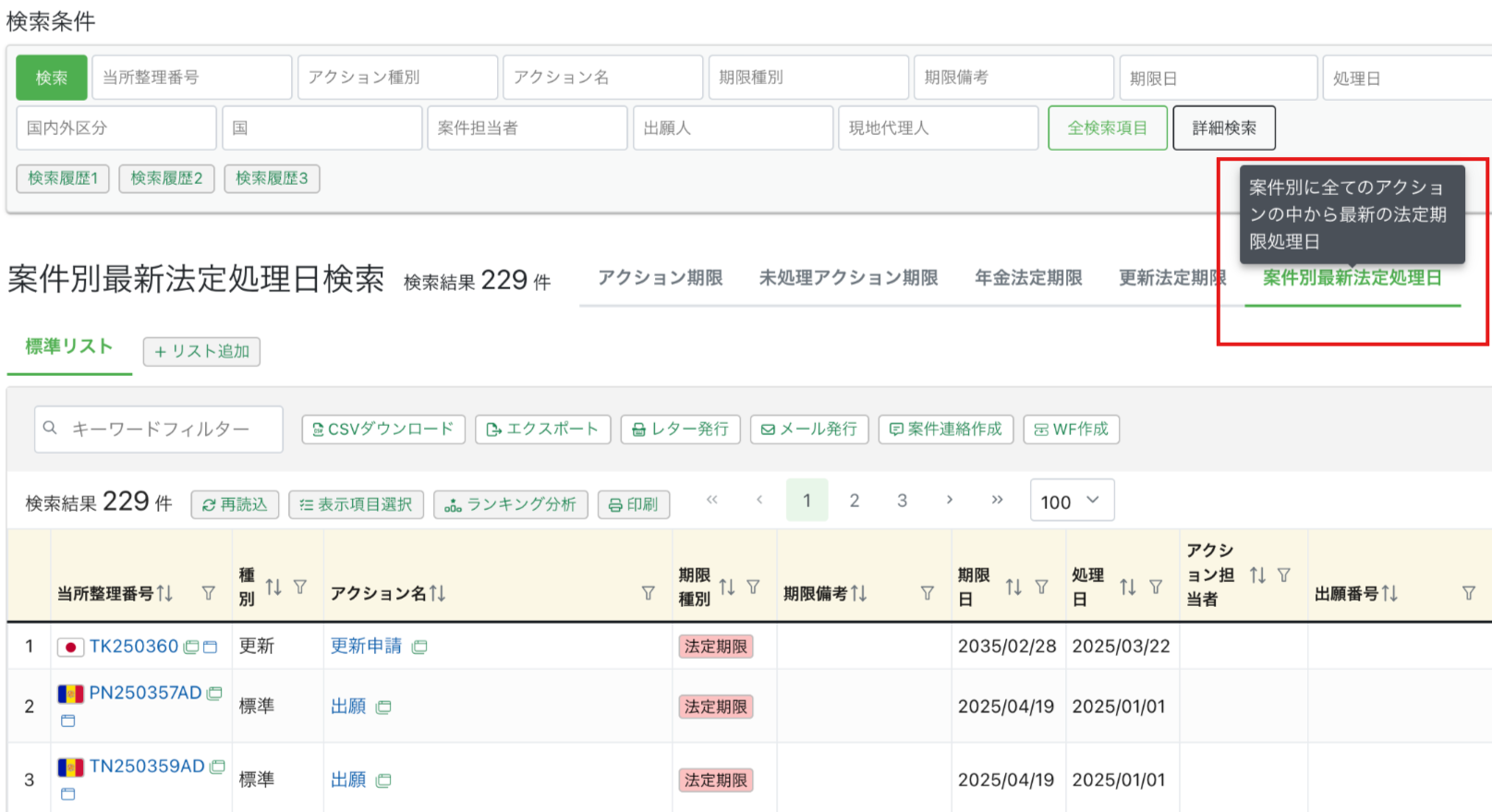Image resolution: width=1492 pixels, height=812 pixels.
Task: Filter the 種別 column
Action: [300, 587]
